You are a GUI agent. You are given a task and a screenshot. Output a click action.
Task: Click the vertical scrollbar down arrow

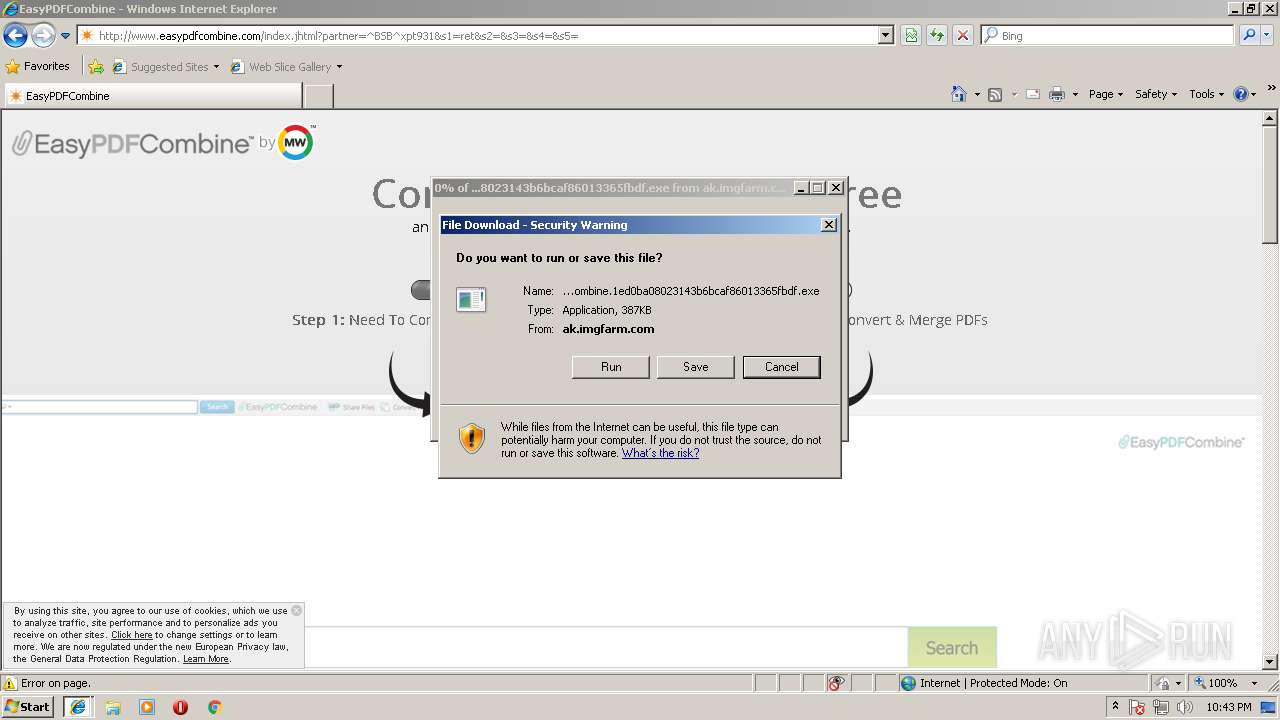1270,661
